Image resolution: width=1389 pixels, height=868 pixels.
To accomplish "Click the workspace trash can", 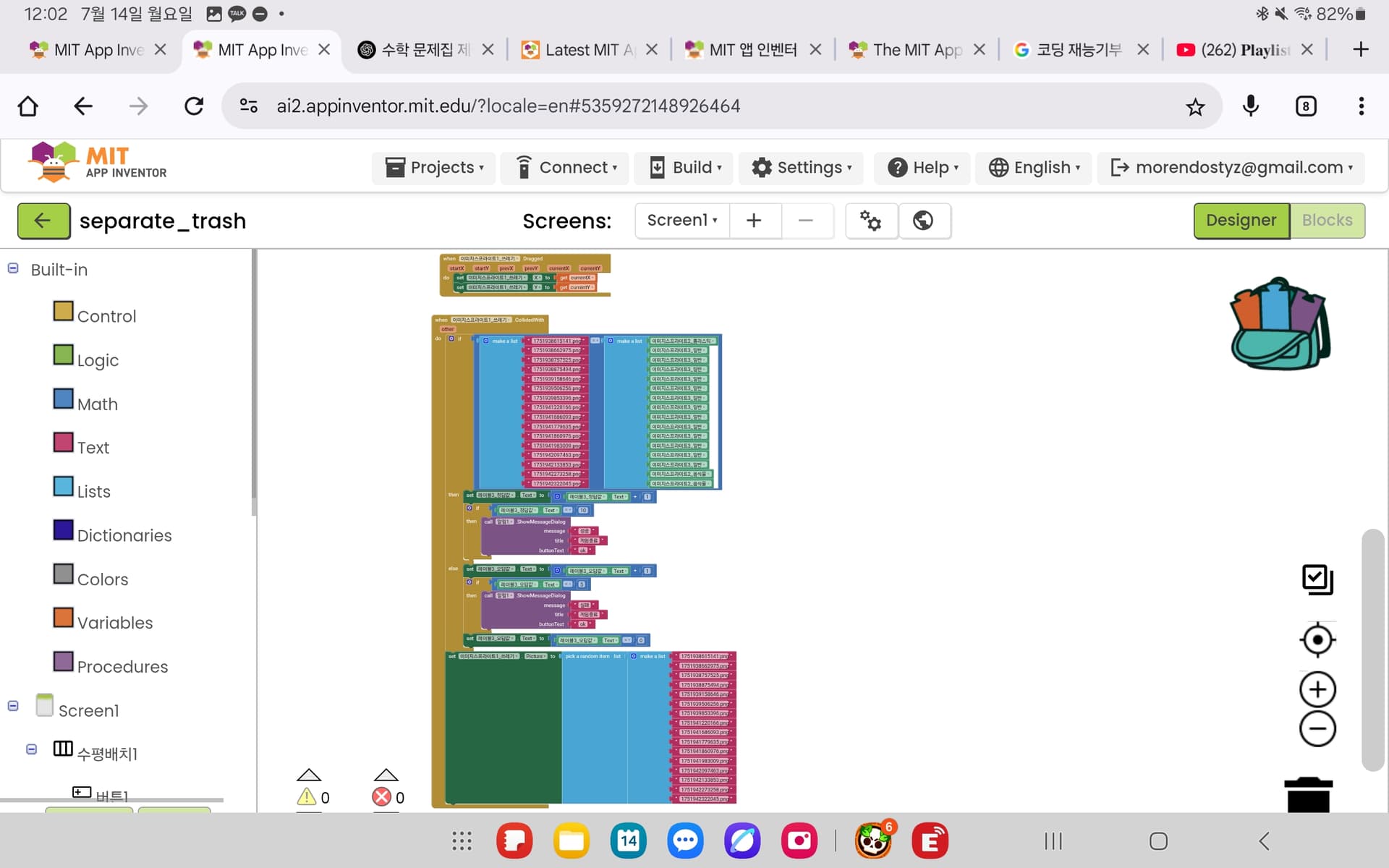I will [x=1308, y=794].
